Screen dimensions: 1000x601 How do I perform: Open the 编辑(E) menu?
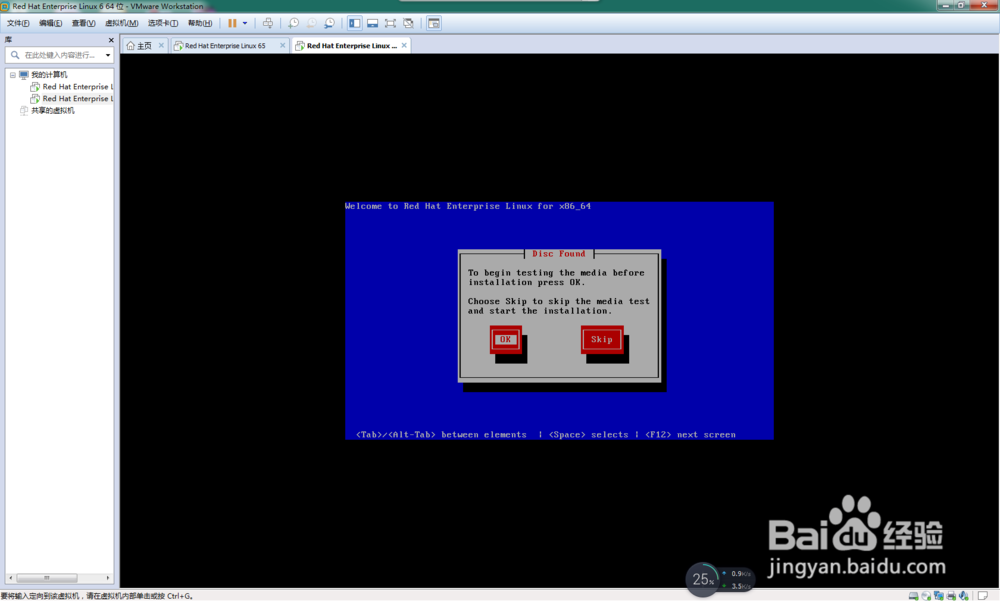(x=50, y=23)
